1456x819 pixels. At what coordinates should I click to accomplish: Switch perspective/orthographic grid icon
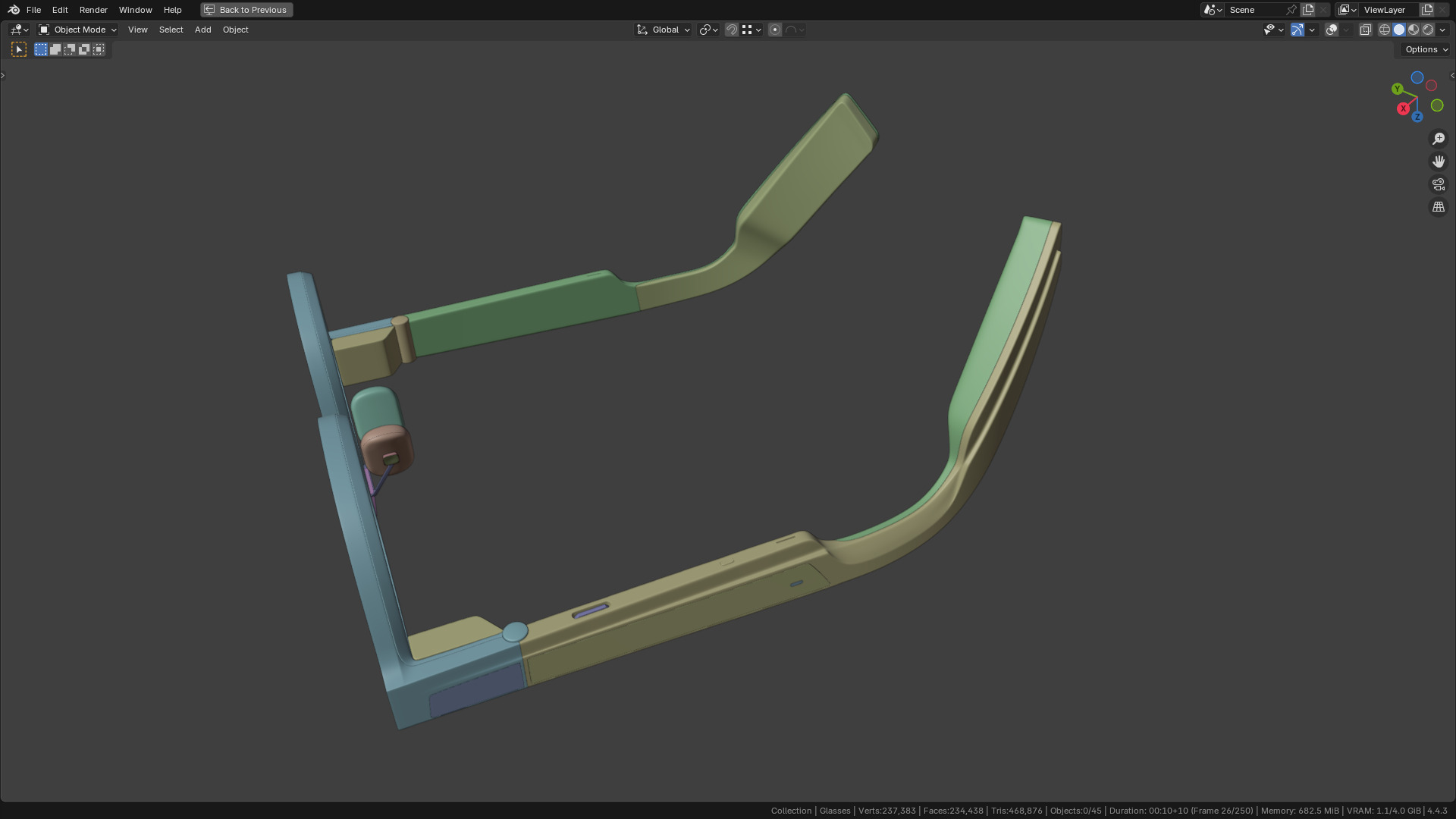pos(1438,207)
